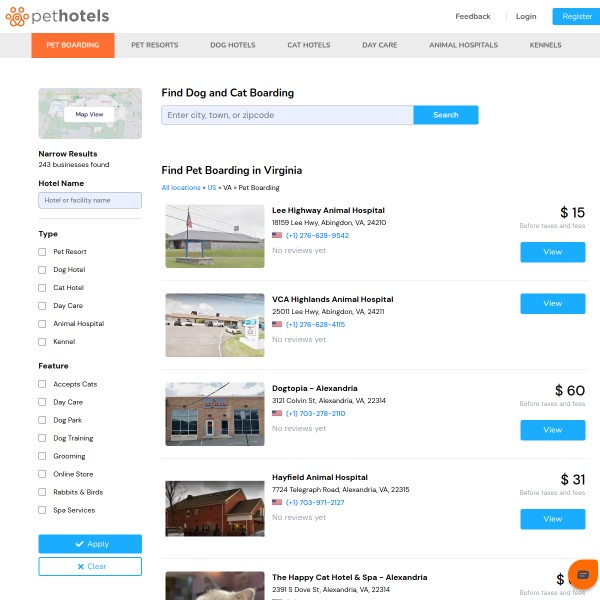600x600 pixels.
Task: Click the Search button
Action: click(446, 115)
